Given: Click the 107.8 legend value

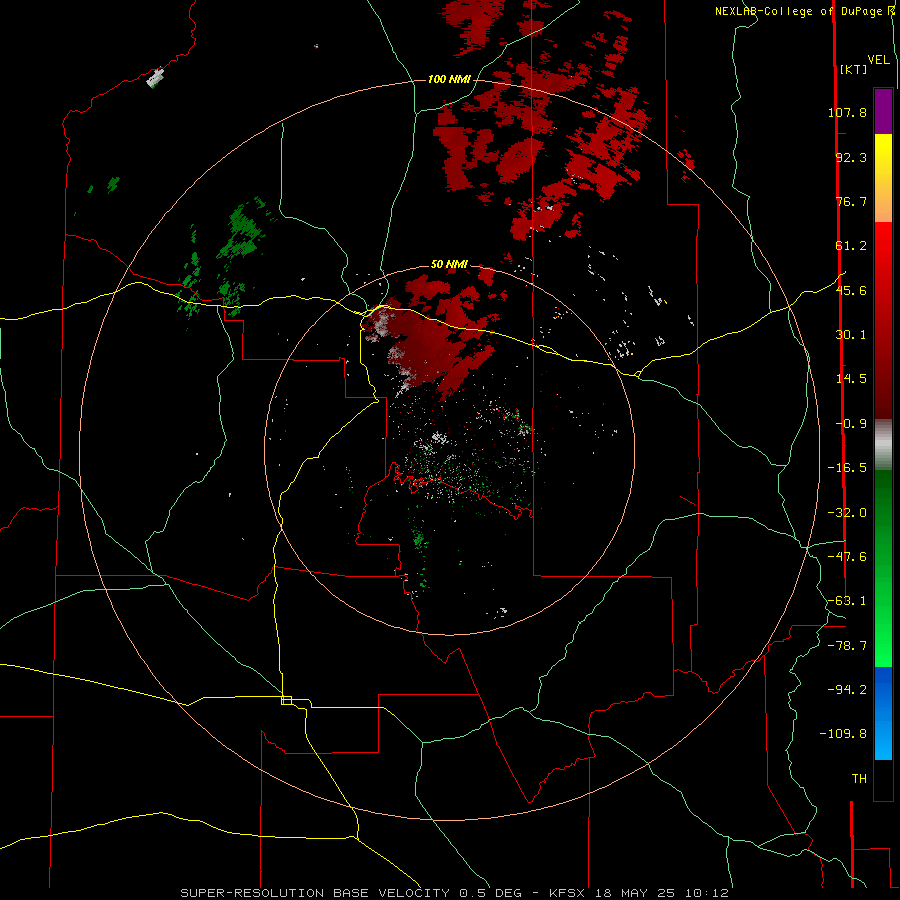Looking at the screenshot, I should click(x=847, y=112).
